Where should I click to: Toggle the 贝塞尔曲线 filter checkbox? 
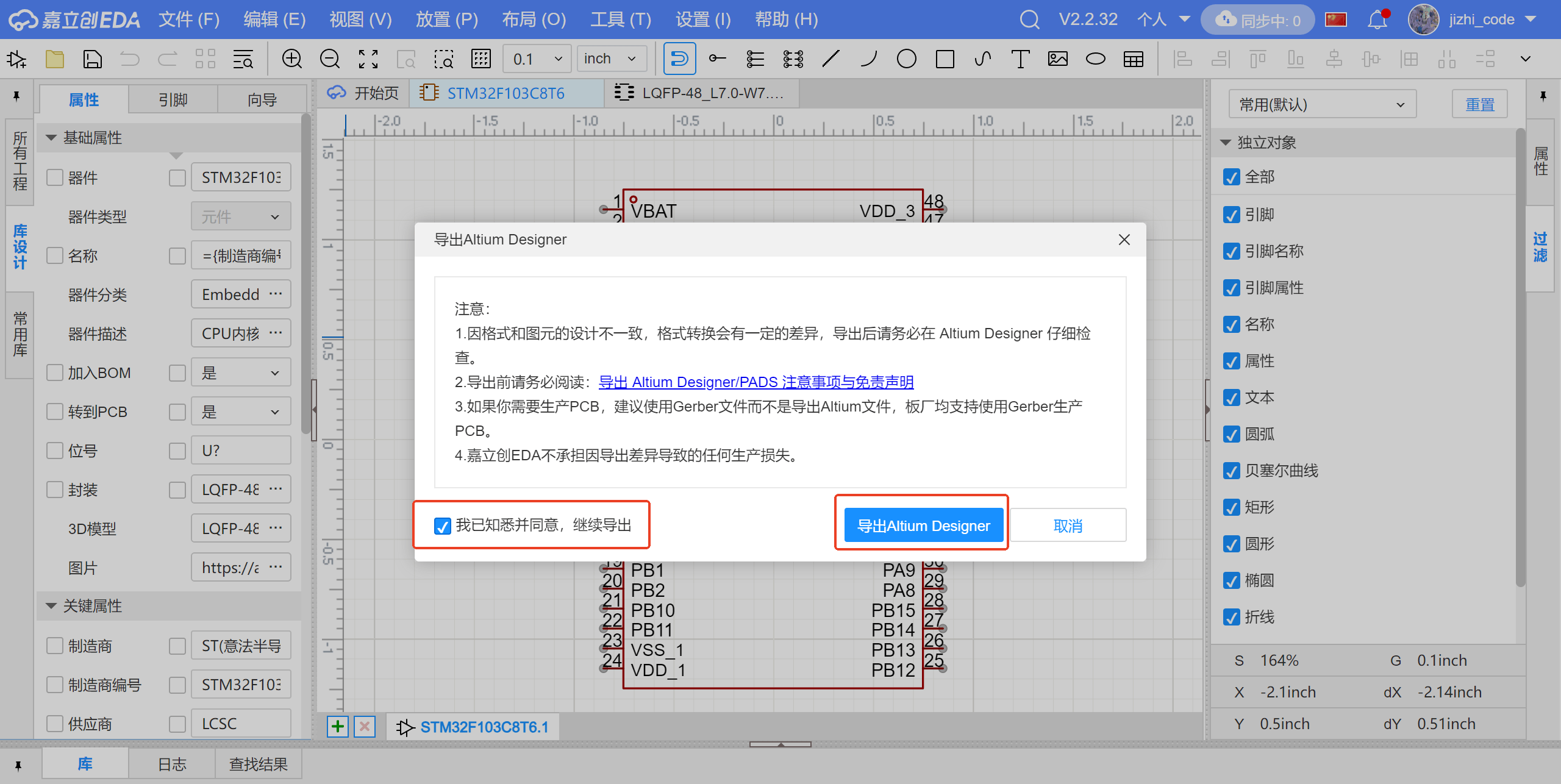1231,471
